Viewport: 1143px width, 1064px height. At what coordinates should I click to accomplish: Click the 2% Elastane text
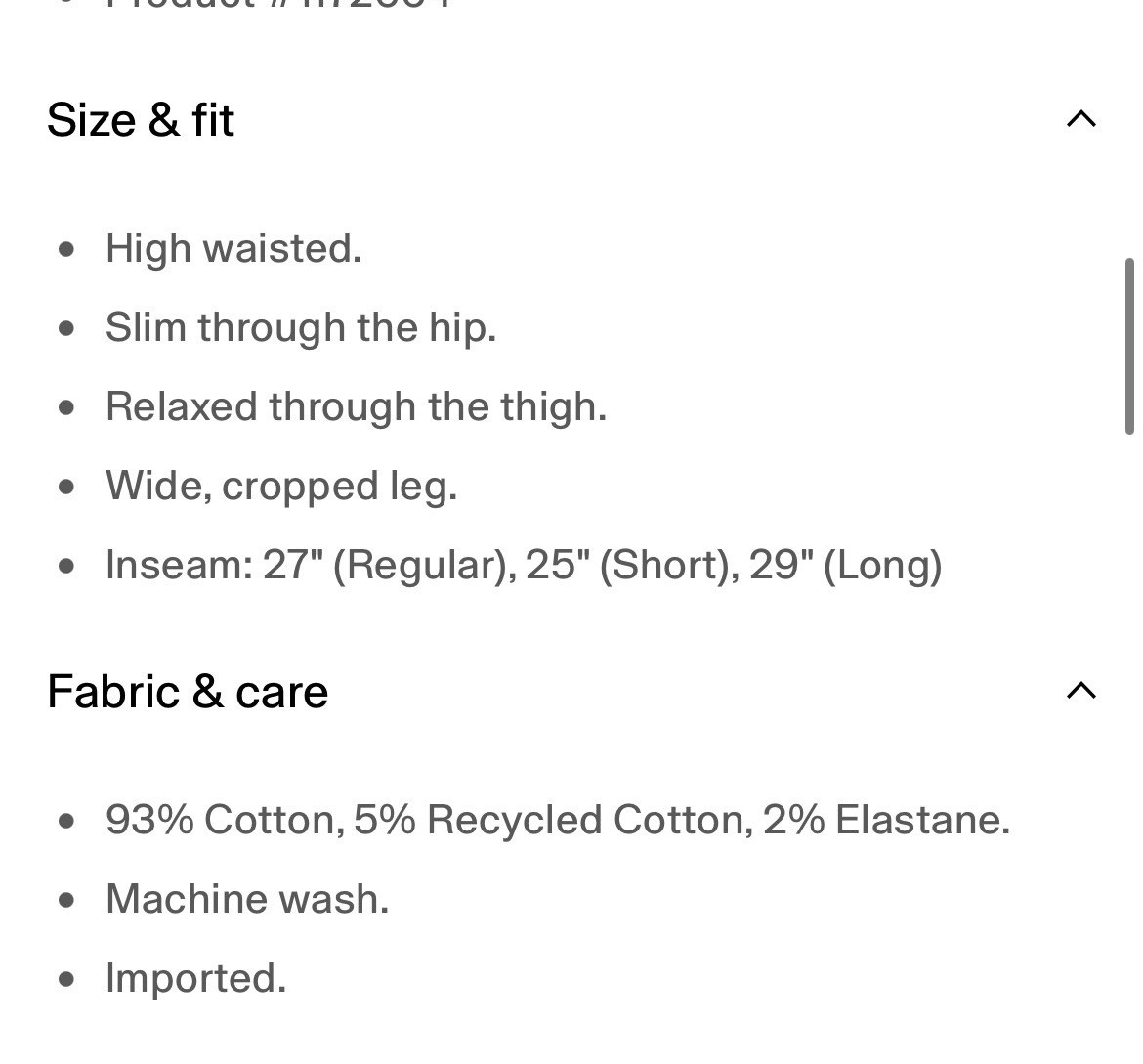point(886,820)
